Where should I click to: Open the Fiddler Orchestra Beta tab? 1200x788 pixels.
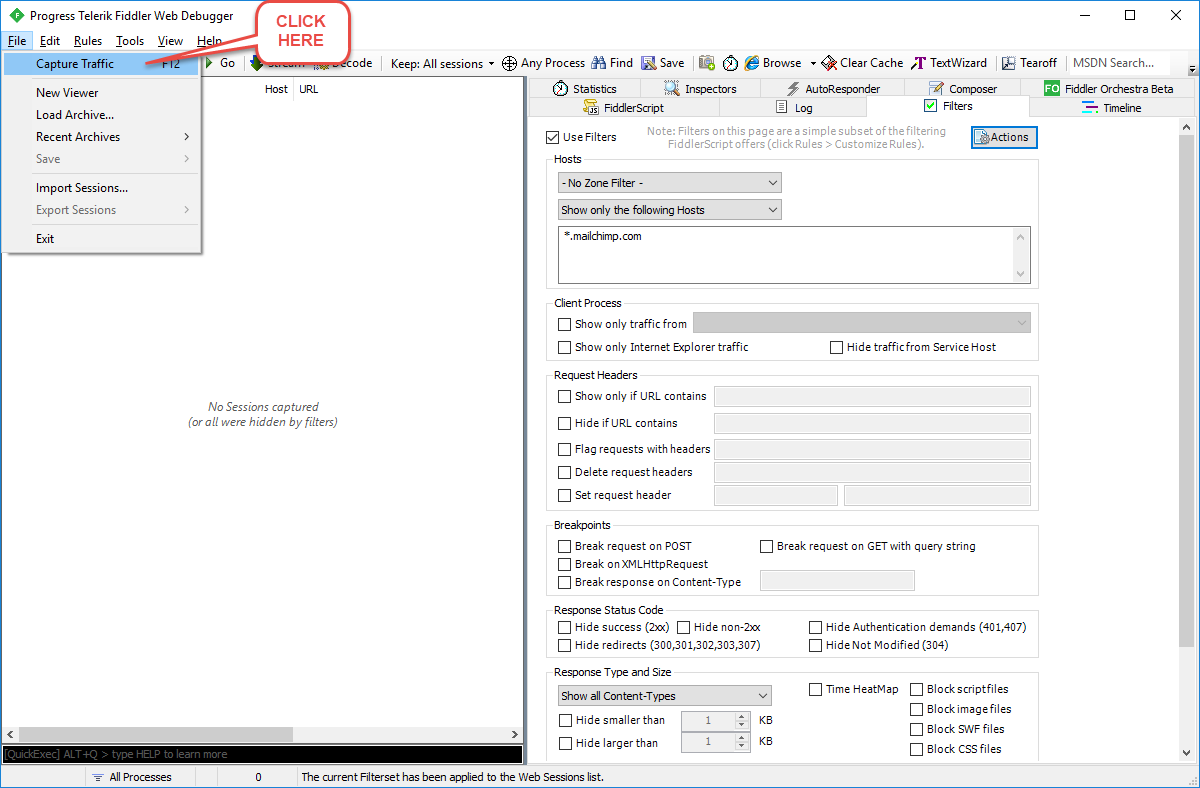[1108, 89]
